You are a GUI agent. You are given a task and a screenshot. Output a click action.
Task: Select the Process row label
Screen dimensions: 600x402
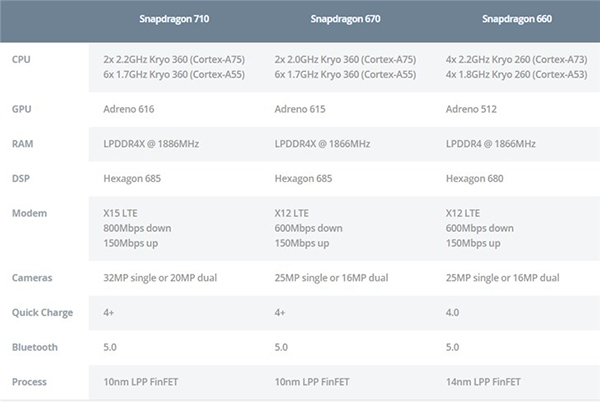[30, 382]
